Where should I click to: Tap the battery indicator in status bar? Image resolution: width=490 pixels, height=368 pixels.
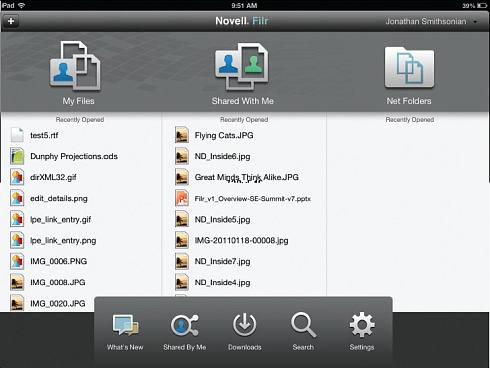coord(482,6)
